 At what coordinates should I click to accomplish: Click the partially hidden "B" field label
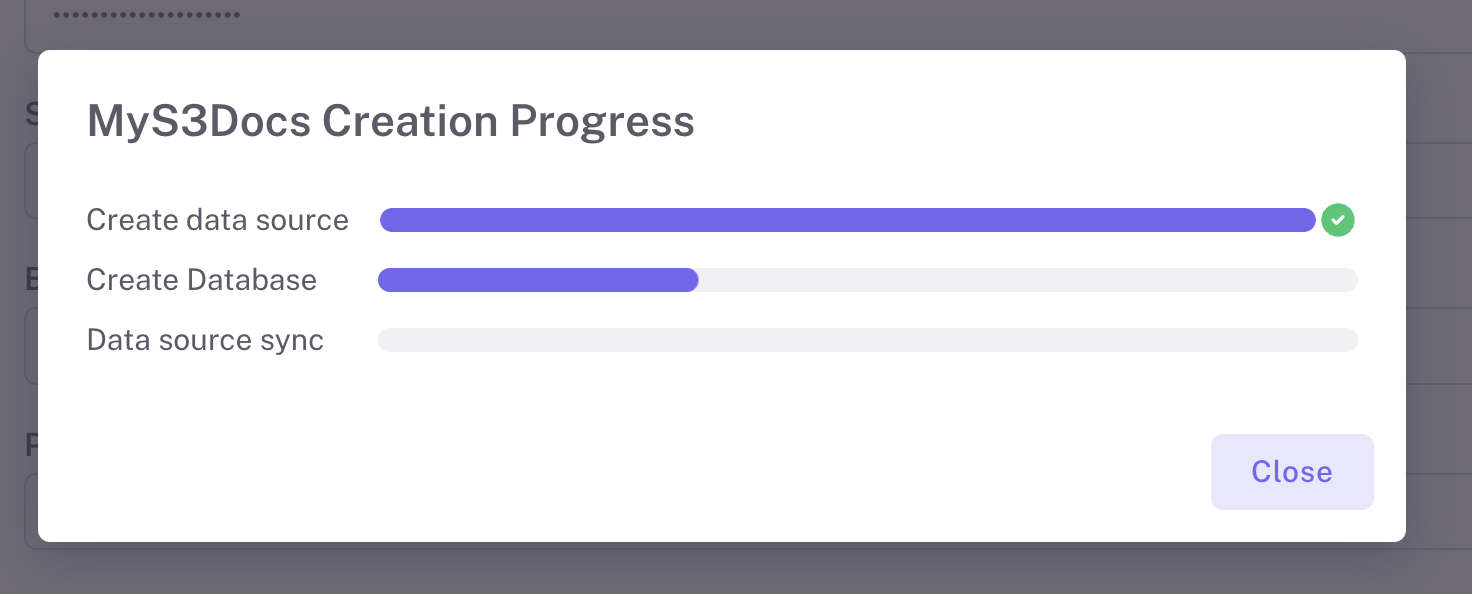(x=31, y=280)
